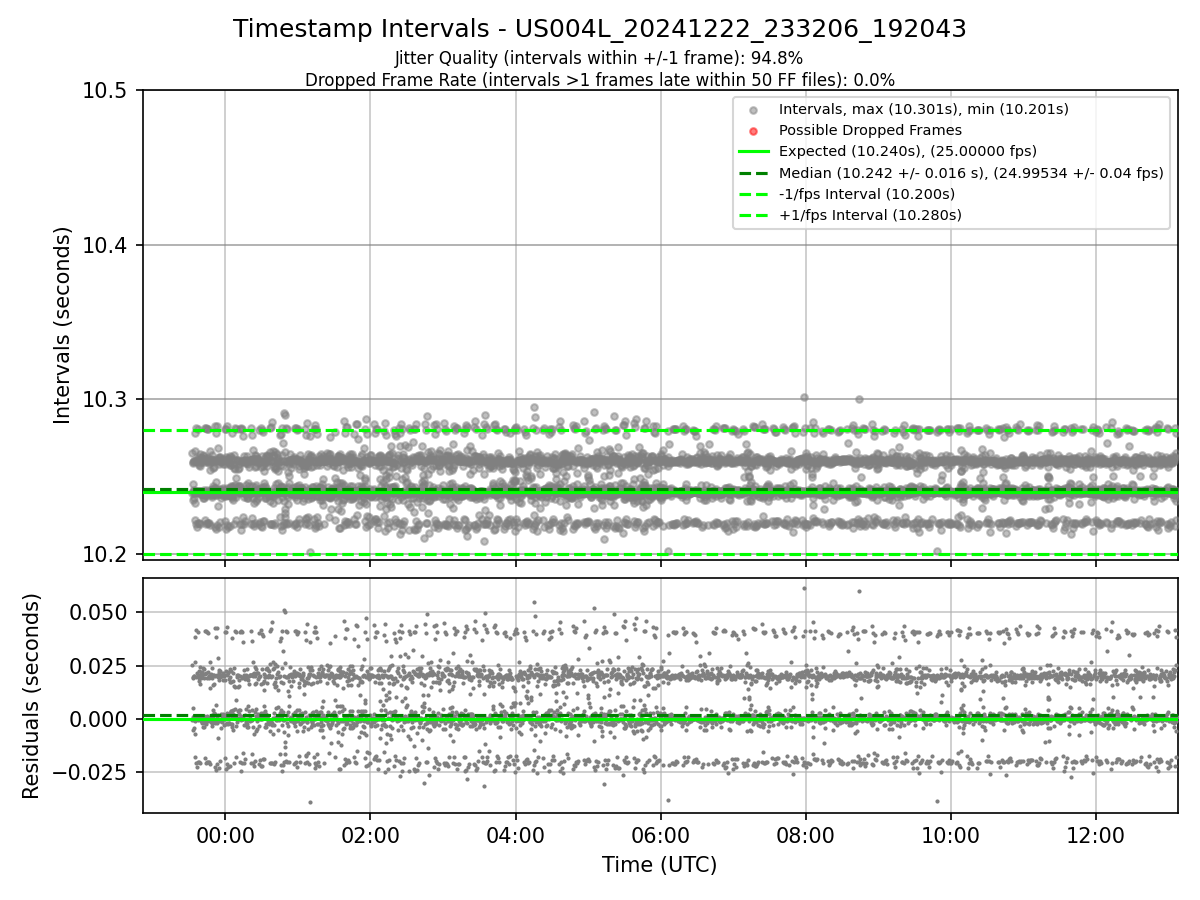
Task: Click the plot title 'Timestamp Intervals - US004L_20241222_233206_192043'
Action: 600,29
